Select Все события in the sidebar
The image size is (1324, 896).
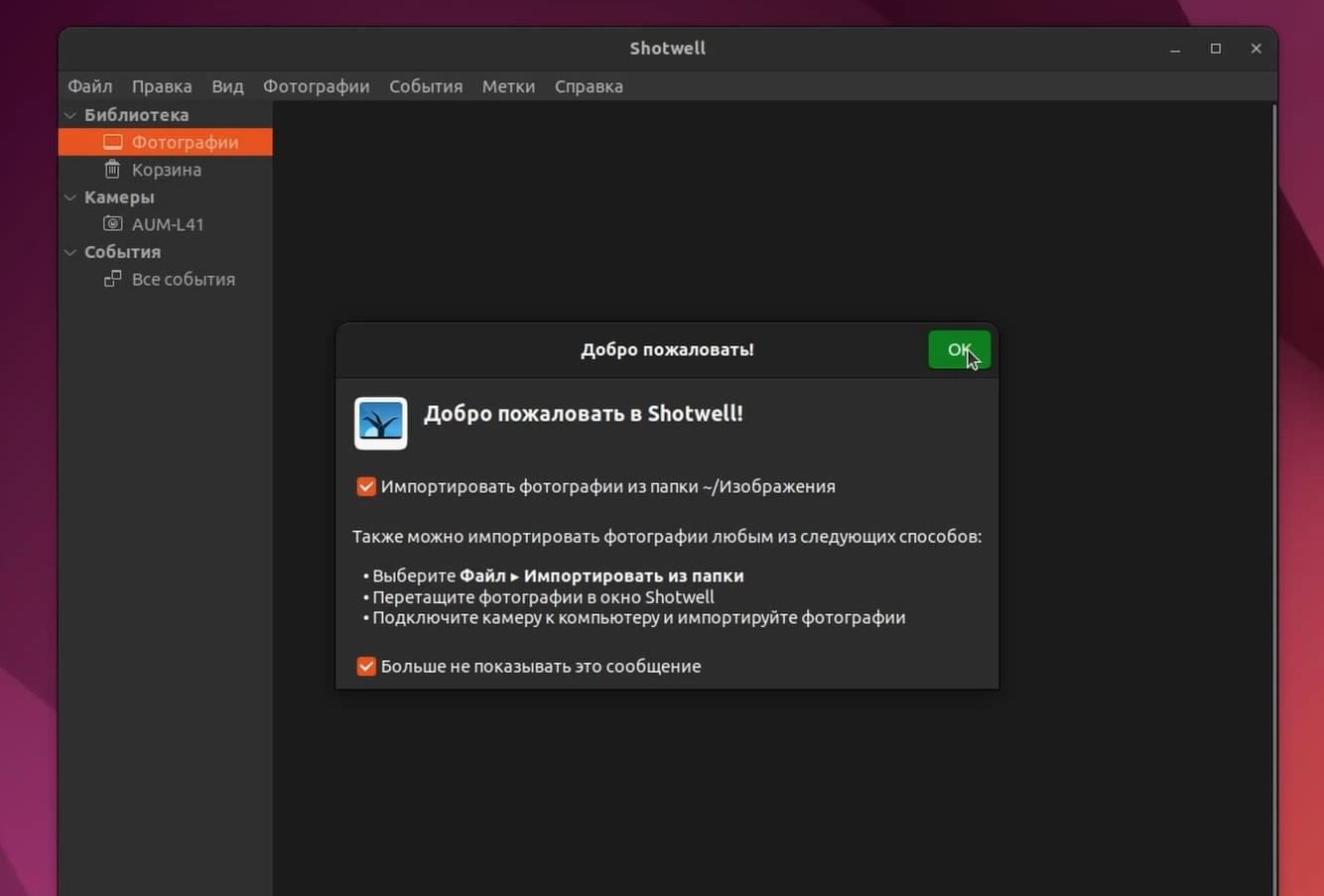click(x=165, y=279)
